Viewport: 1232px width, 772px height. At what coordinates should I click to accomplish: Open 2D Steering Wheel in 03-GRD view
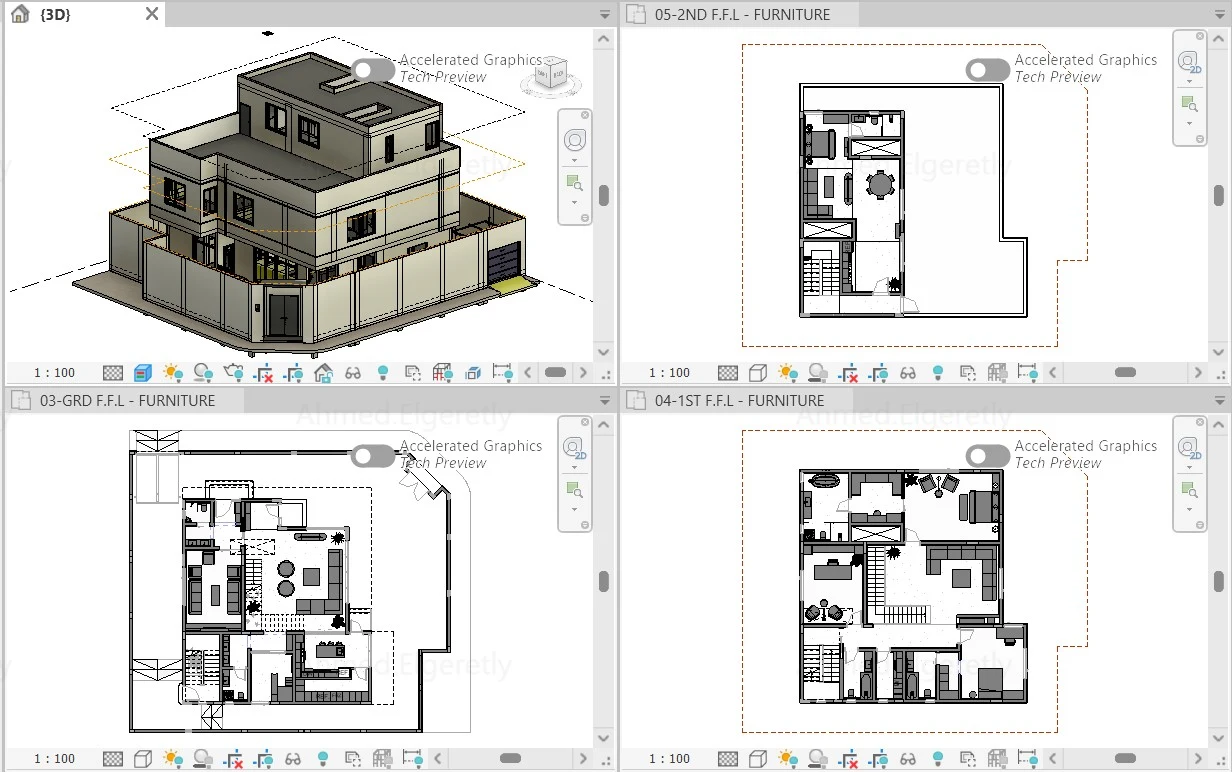coord(574,449)
